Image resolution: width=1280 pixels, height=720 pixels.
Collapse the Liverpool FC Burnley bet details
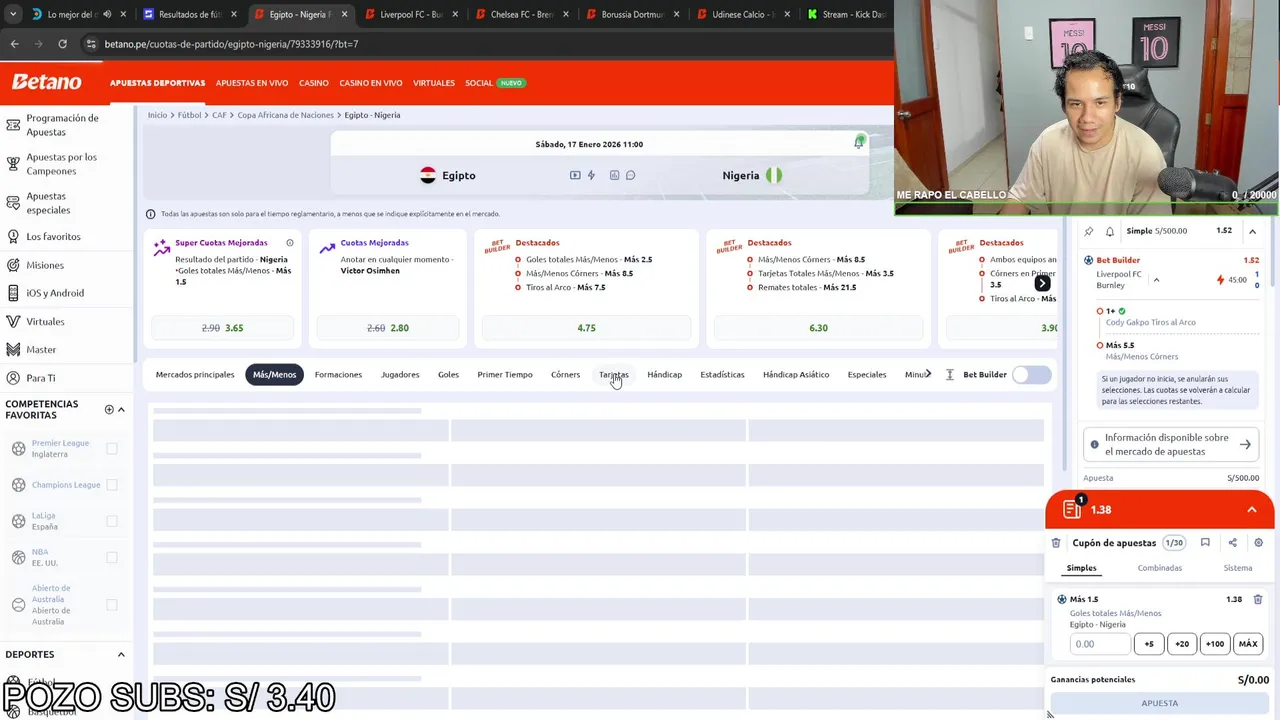(1156, 280)
